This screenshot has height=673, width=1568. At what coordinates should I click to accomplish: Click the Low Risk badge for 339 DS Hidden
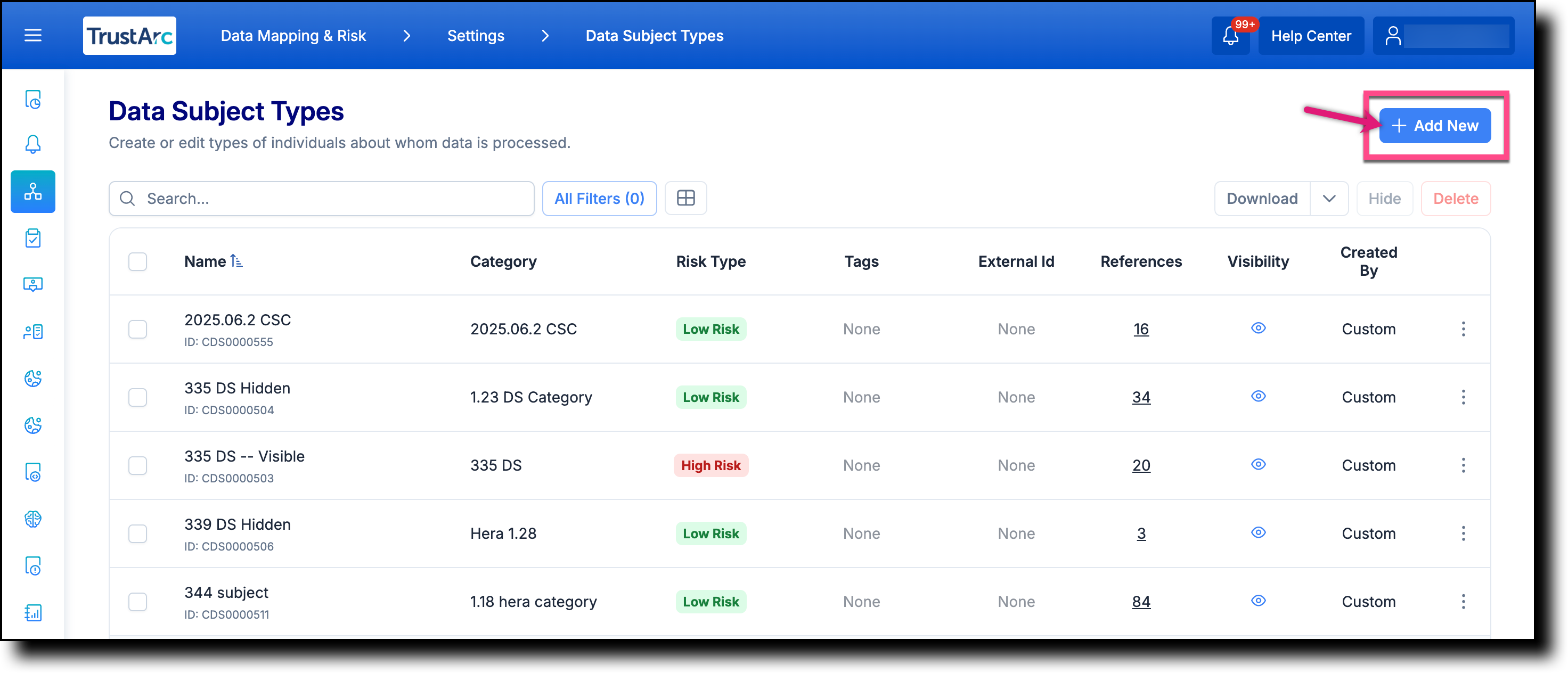coord(710,534)
